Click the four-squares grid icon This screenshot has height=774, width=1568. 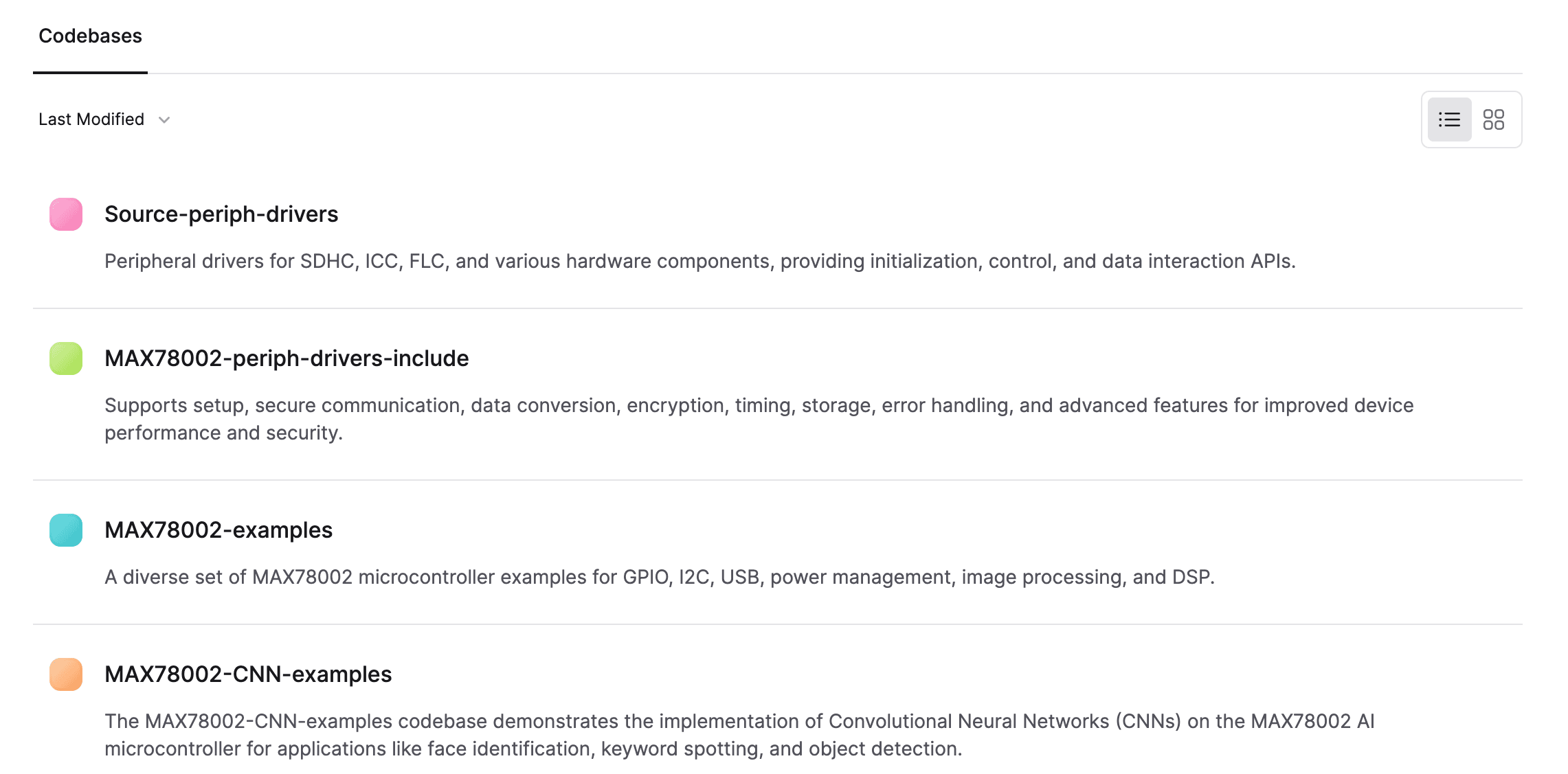1493,119
